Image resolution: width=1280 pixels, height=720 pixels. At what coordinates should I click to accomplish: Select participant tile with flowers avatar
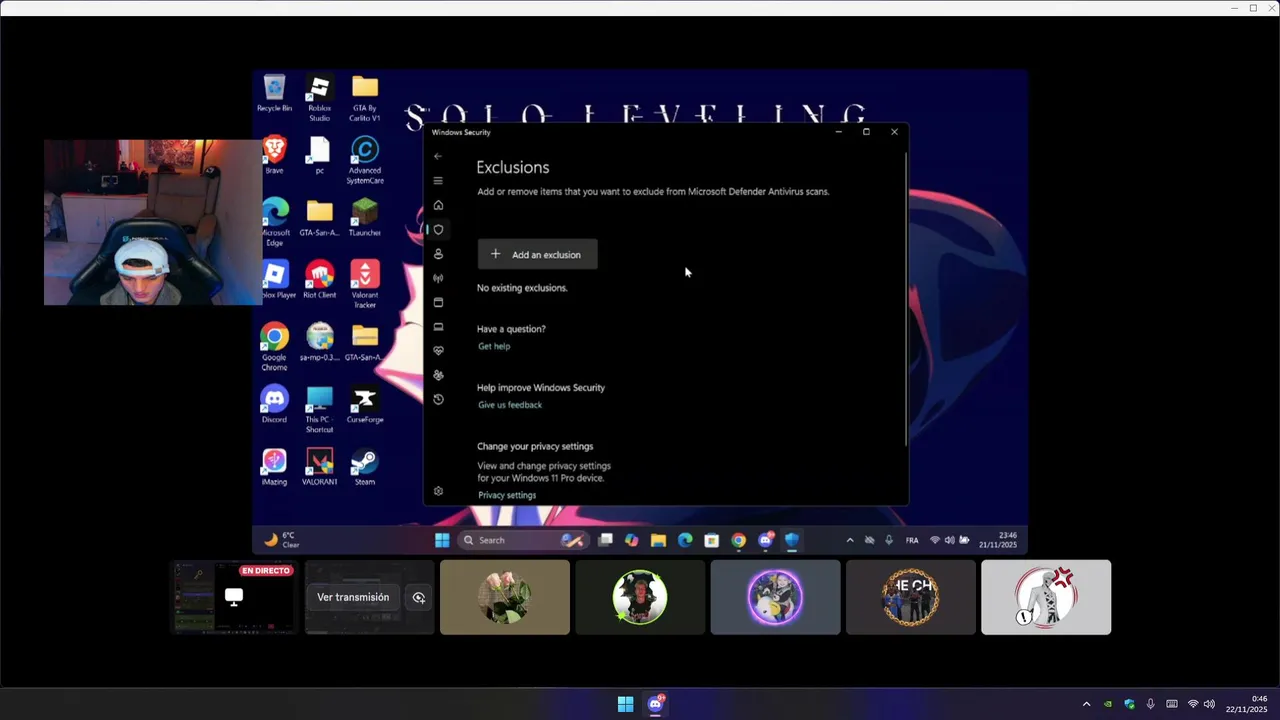tap(505, 597)
